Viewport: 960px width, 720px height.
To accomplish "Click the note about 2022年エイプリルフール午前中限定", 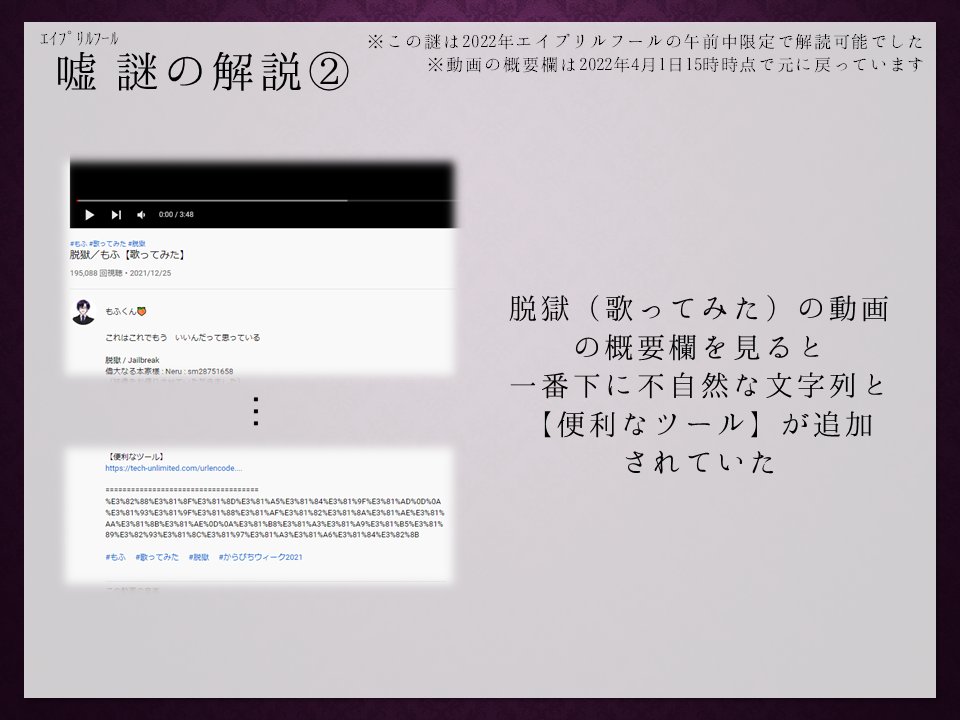I will pyautogui.click(x=645, y=42).
